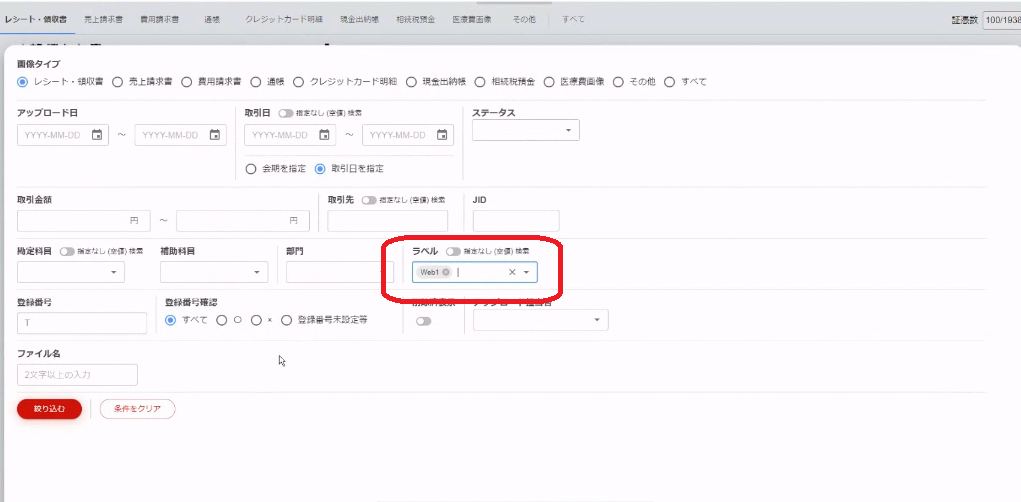1021x502 pixels.
Task: Click the 条件をクリア button
Action: click(137, 409)
